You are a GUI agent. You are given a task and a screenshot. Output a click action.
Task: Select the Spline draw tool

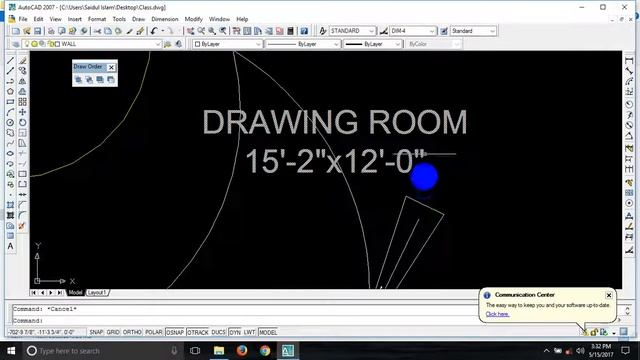click(x=10, y=143)
